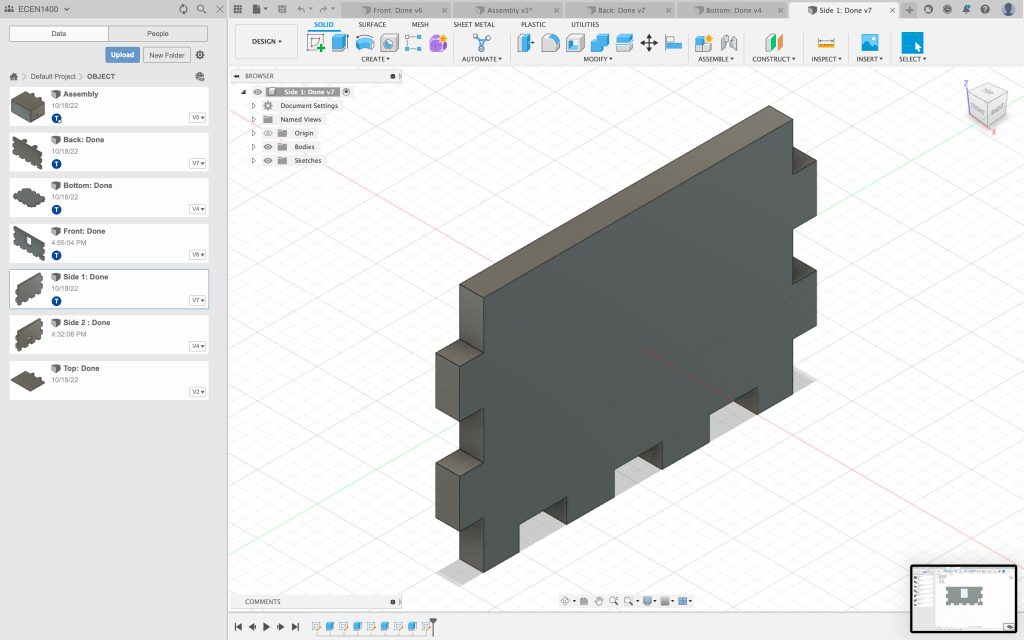Image resolution: width=1024 pixels, height=640 pixels.
Task: Open the Measure tool under Inspect
Action: tap(825, 43)
